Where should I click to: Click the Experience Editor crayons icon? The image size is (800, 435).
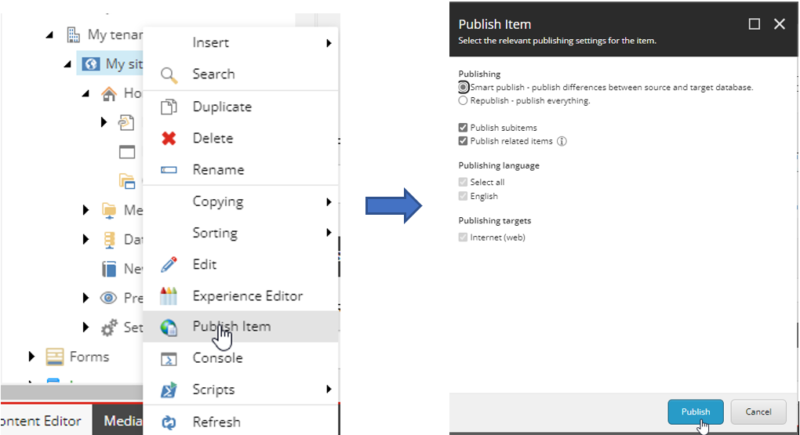tap(168, 297)
